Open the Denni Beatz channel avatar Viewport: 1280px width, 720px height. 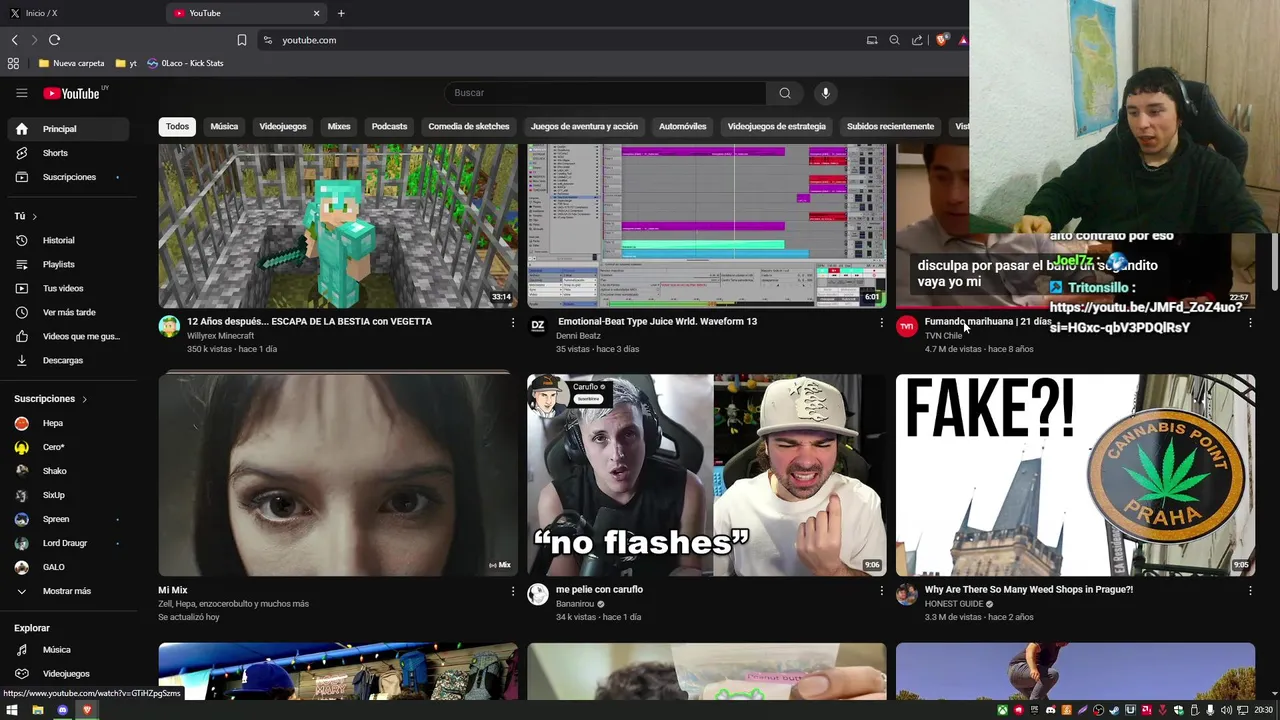click(x=538, y=326)
